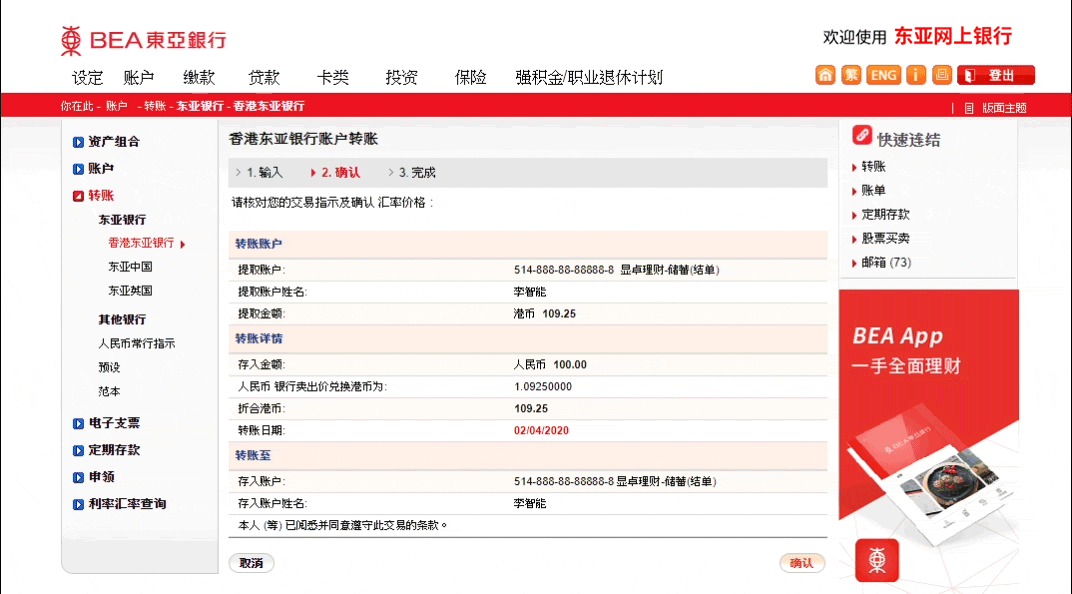Open the 账户 top menu
Image resolution: width=1072 pixels, height=594 pixels.
coord(139,77)
